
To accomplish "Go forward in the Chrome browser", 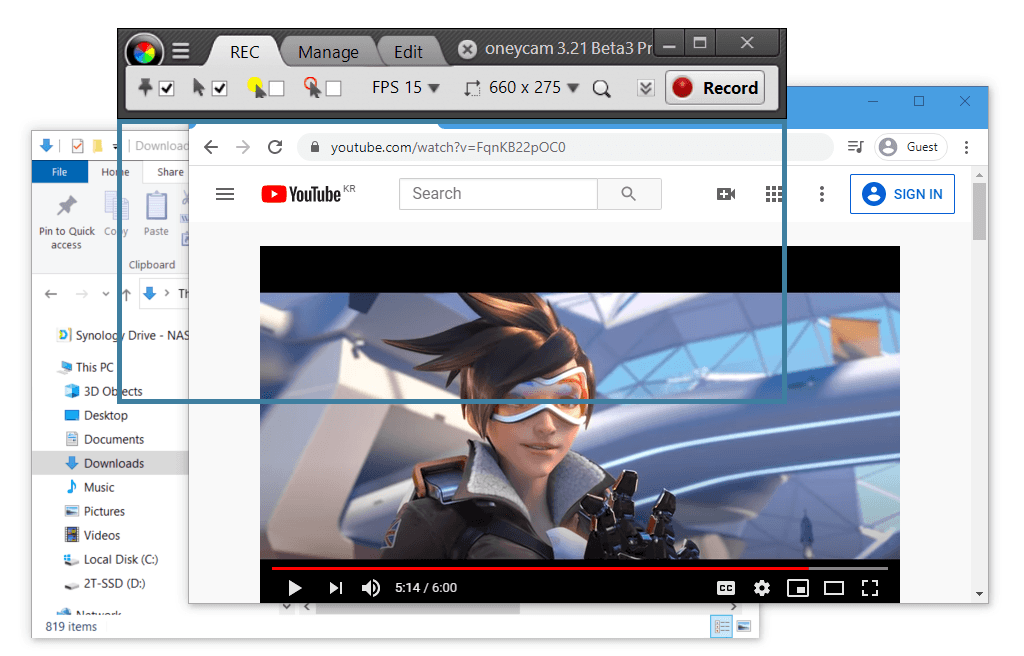I will (x=243, y=147).
